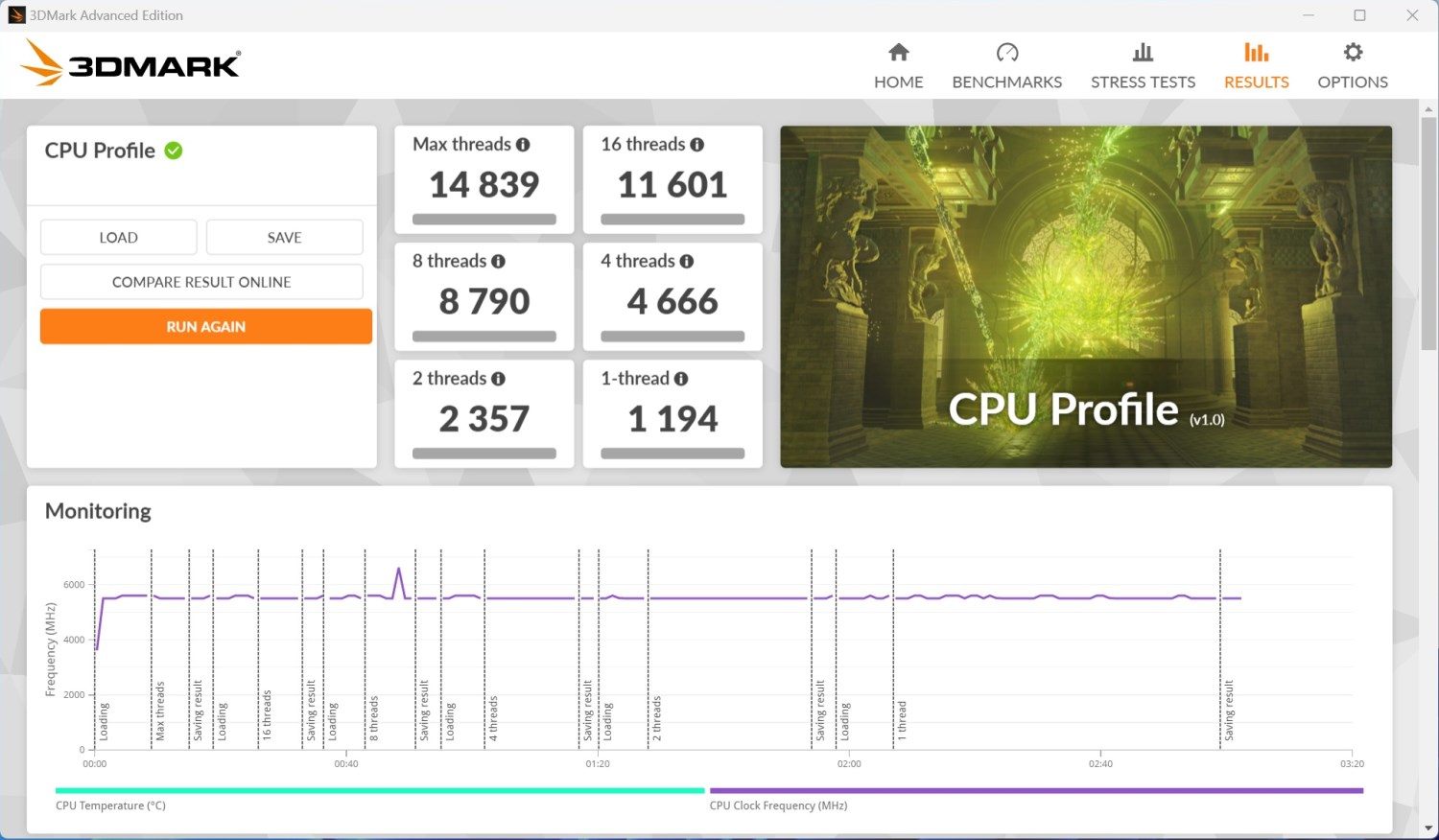Click the 8 threads score bar
Viewport: 1439px width, 840px height.
pyautogui.click(x=484, y=337)
